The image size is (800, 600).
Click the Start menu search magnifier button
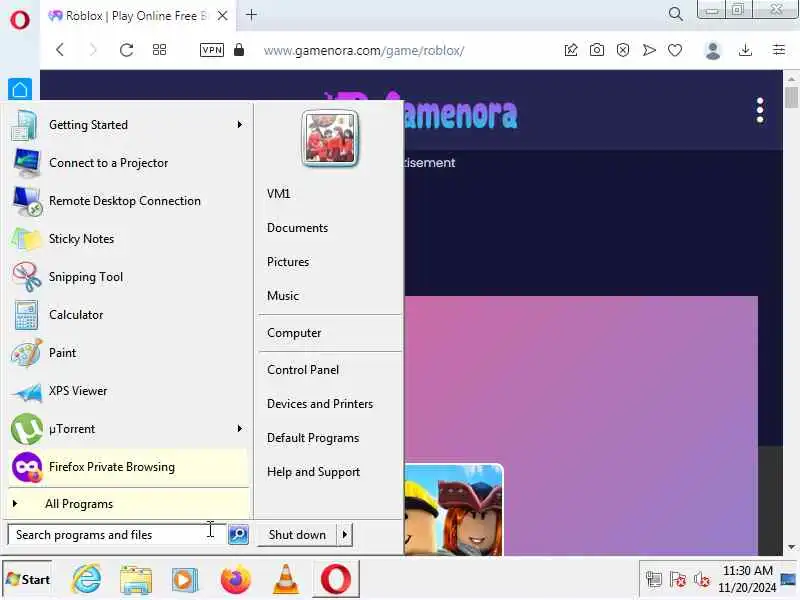(238, 535)
